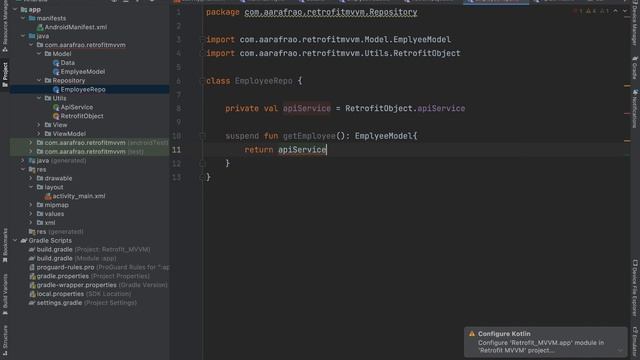Collapse the manifests folder
Screen dimensions: 640x360
23,18
